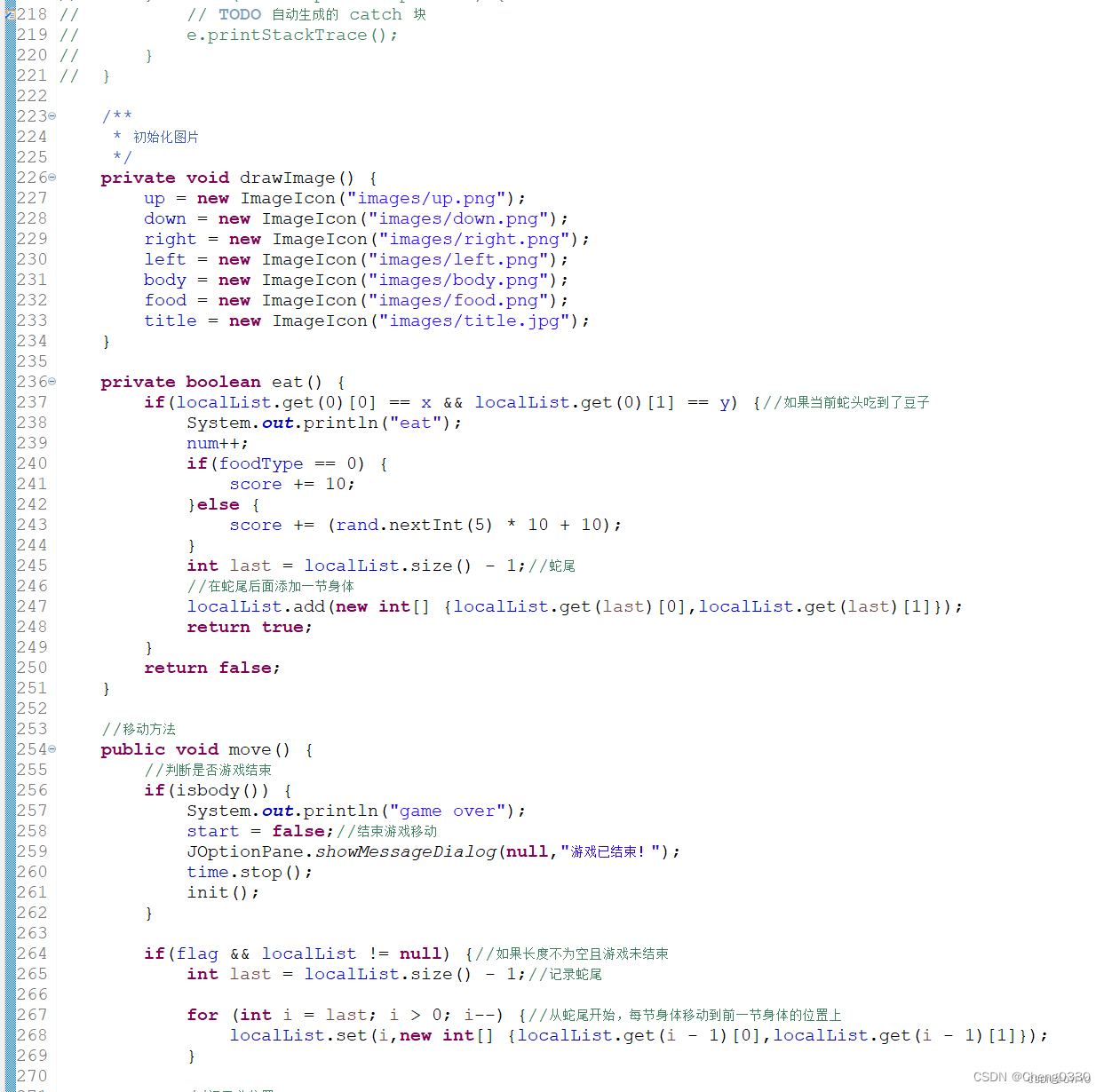Collapse the Javadoc comment fold at line 223
Screen dimensions: 1104x1092
(x=52, y=116)
